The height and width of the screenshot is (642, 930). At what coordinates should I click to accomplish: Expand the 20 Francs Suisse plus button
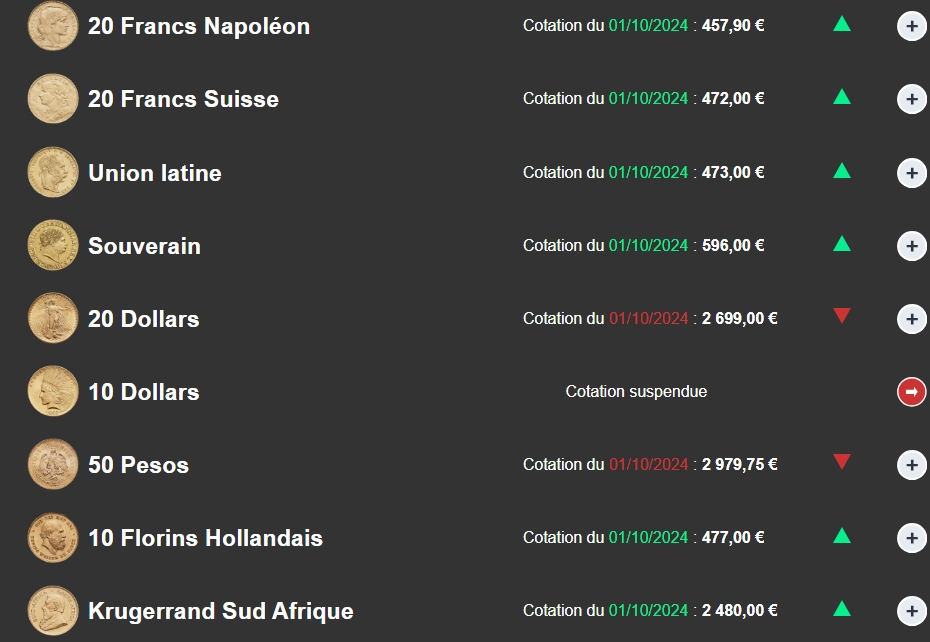click(x=911, y=99)
